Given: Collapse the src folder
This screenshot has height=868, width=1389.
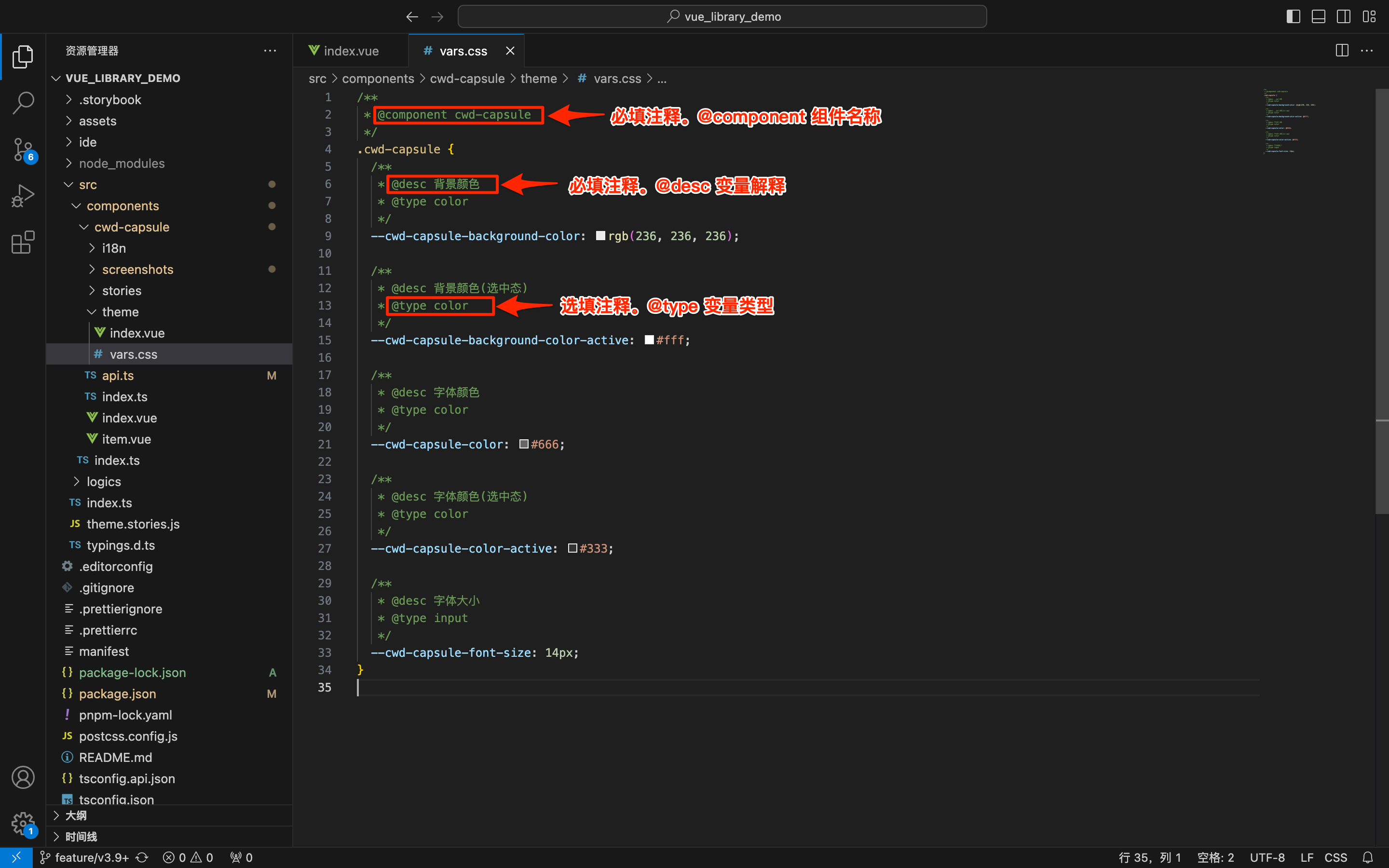Looking at the screenshot, I should pyautogui.click(x=169, y=185).
